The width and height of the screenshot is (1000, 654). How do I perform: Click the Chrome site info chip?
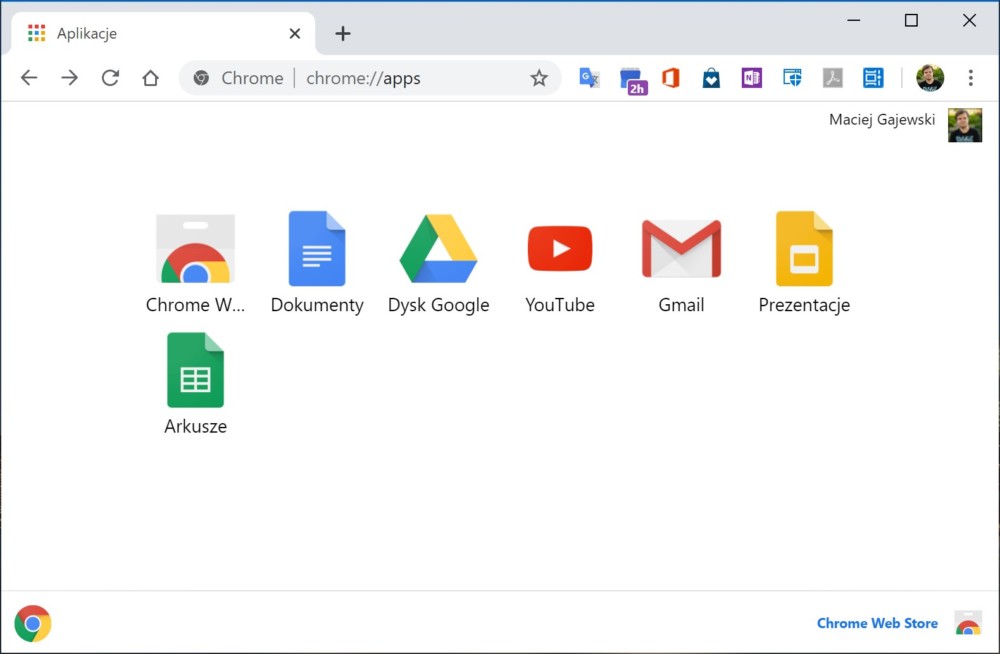tap(239, 78)
